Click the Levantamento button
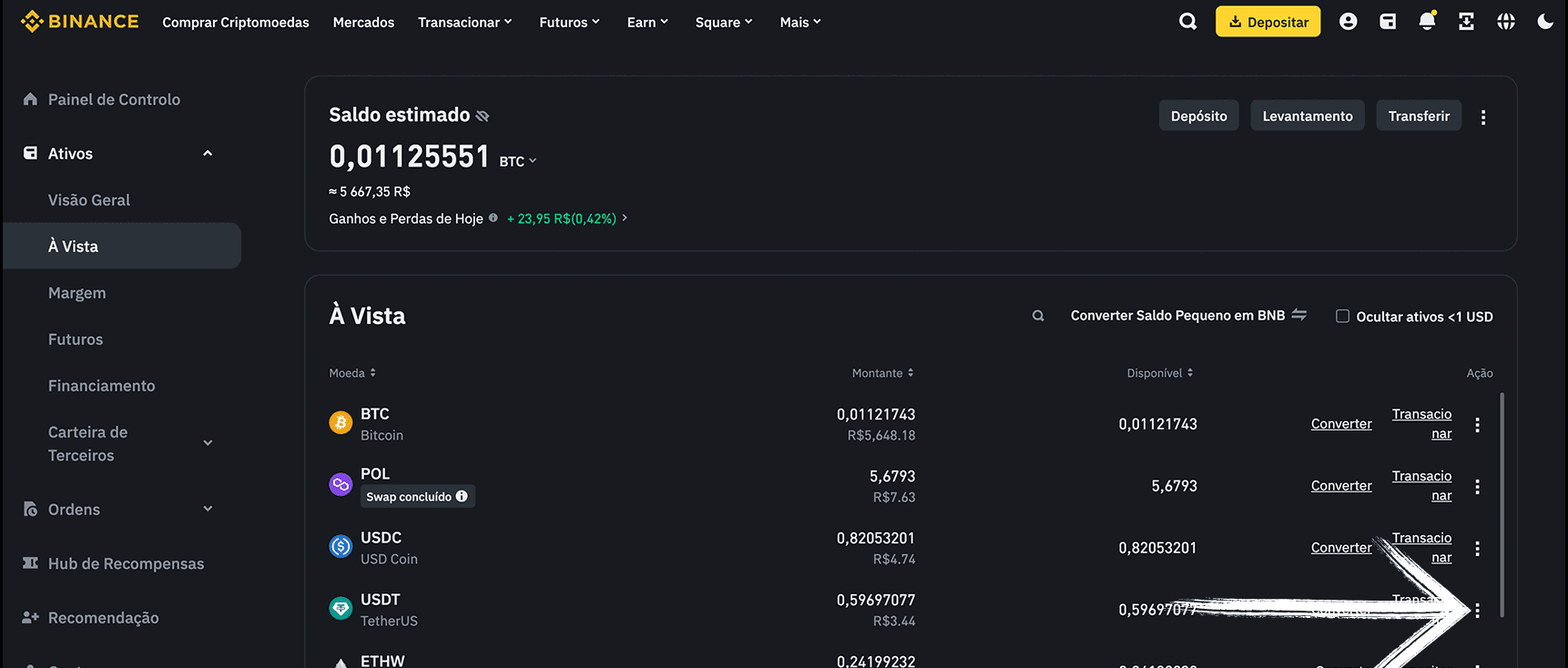Screen dimensions: 1568x668 (1308, 116)
